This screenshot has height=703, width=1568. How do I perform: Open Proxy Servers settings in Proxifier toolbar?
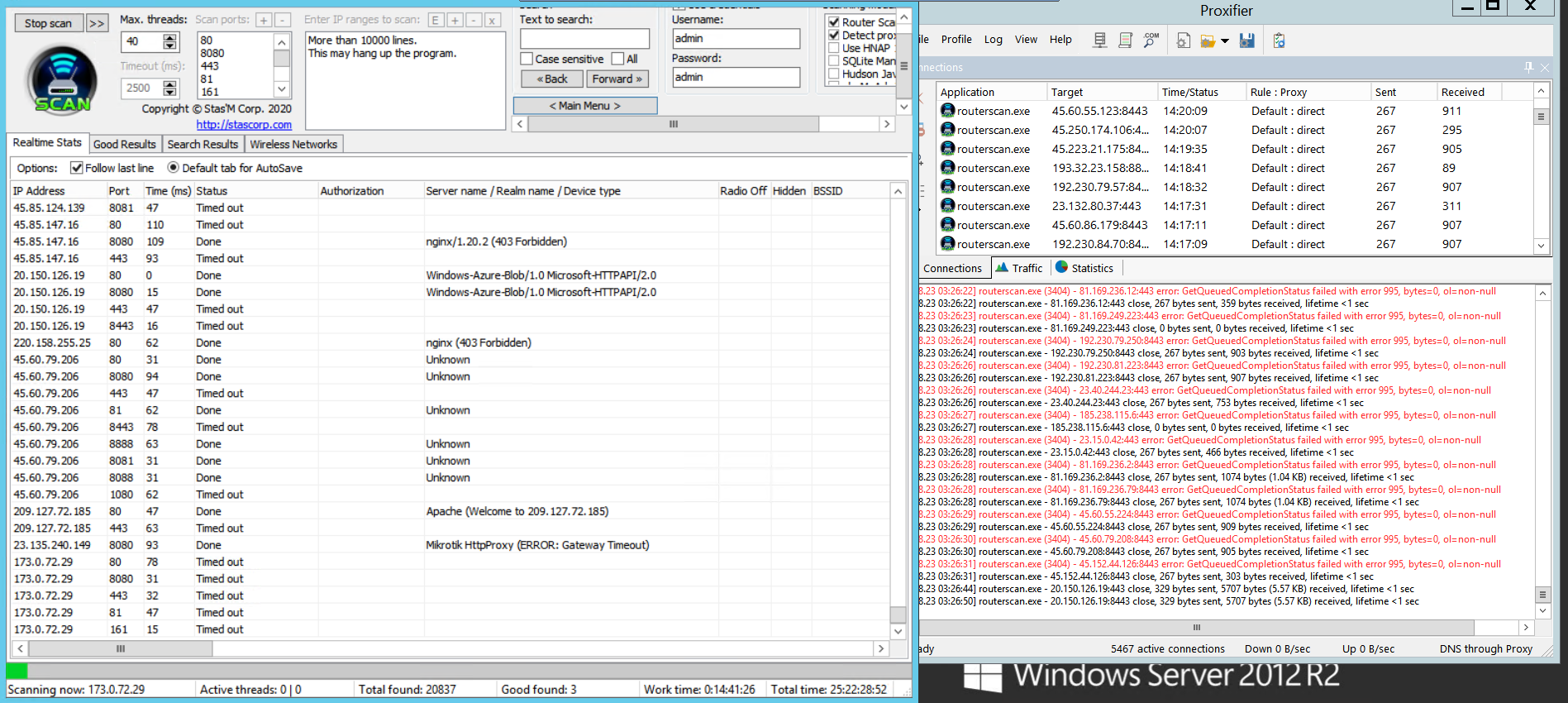[x=1099, y=41]
